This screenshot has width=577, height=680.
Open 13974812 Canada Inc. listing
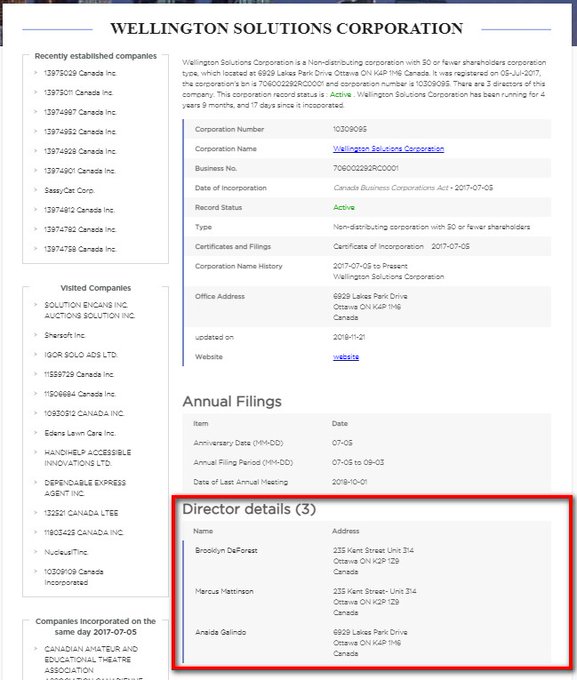coord(79,210)
